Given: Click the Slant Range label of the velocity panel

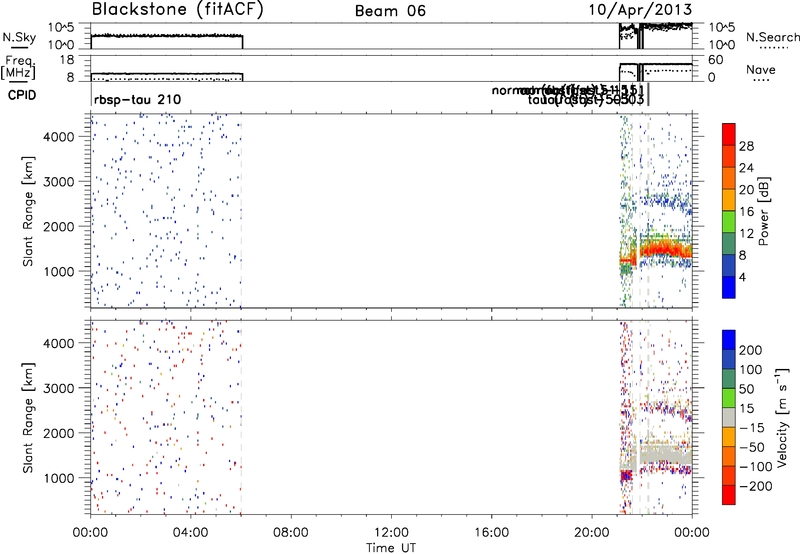Looking at the screenshot, I should tap(28, 418).
